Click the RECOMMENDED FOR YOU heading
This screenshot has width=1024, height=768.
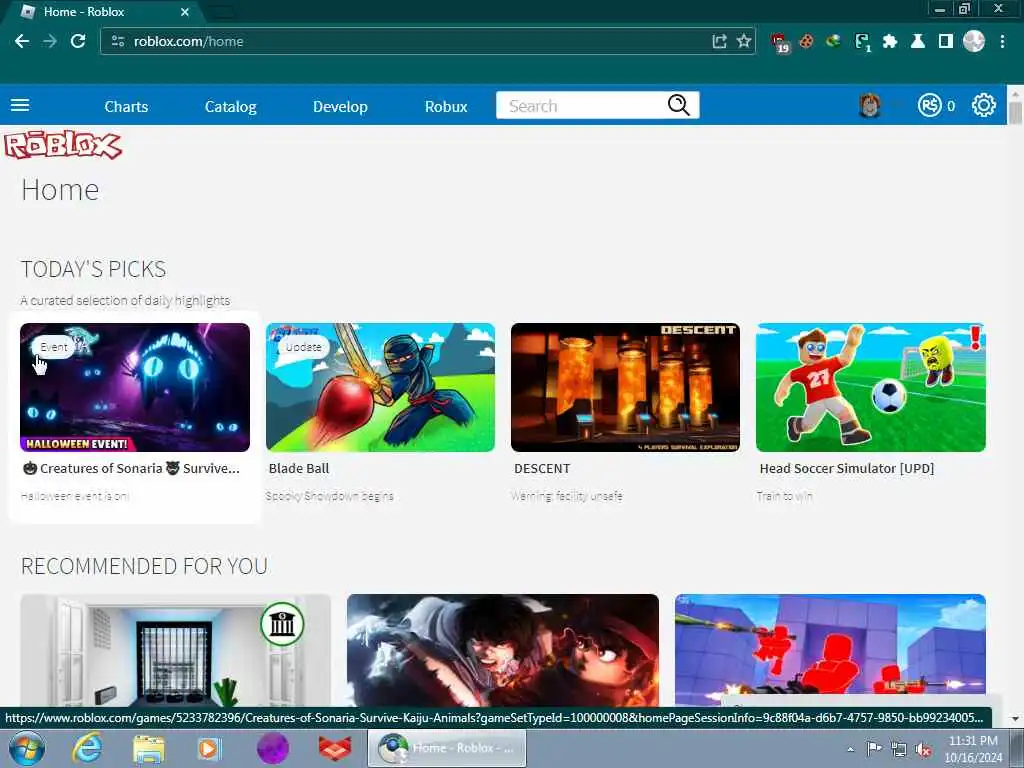144,566
